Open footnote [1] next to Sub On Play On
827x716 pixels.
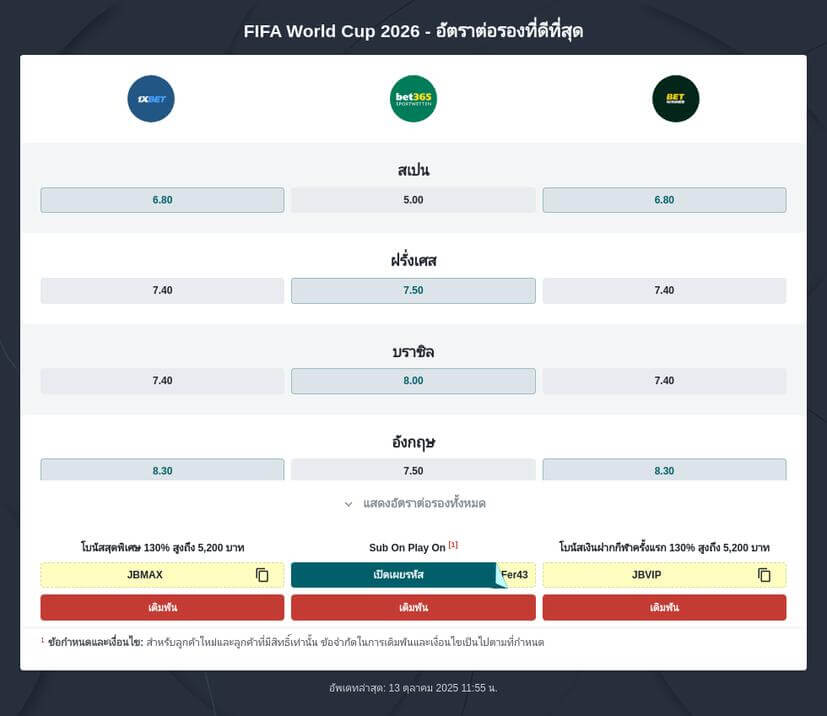tap(453, 545)
